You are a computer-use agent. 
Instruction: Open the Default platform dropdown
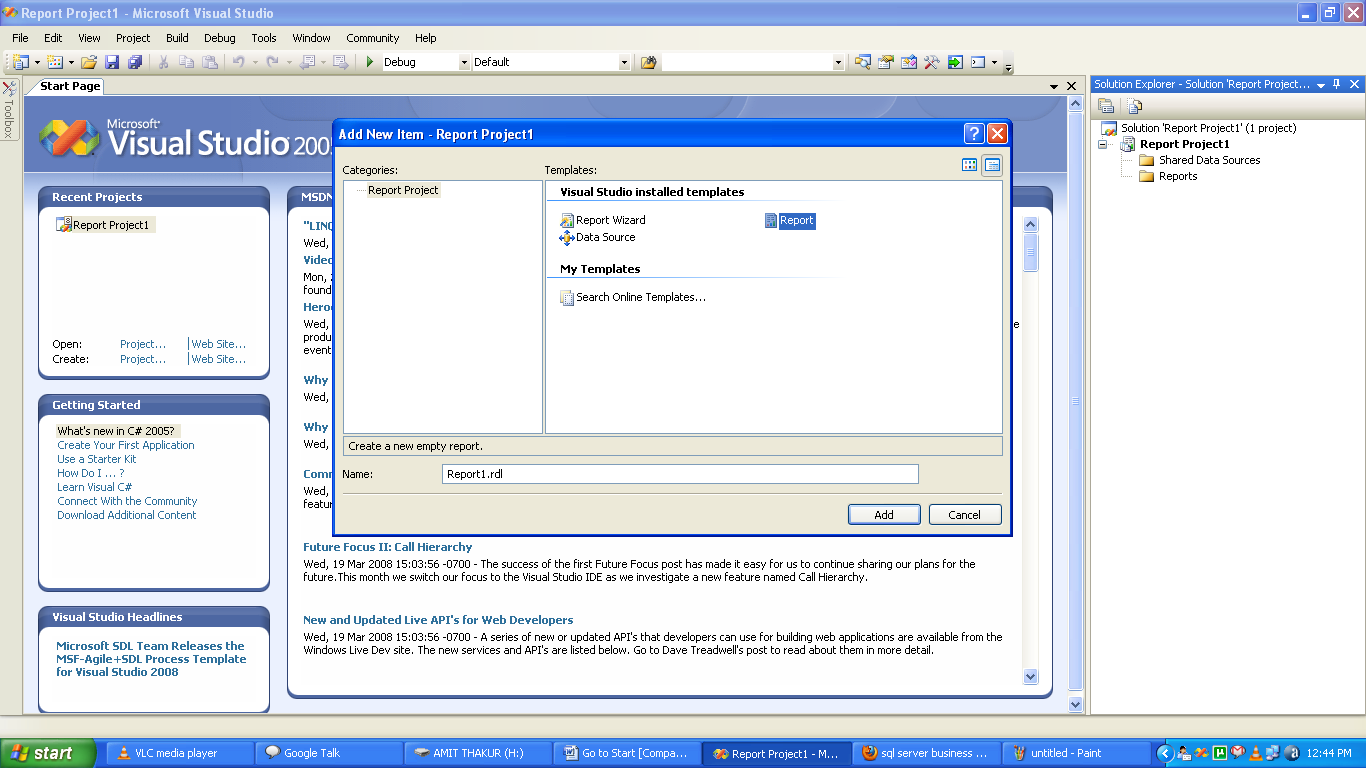(624, 62)
